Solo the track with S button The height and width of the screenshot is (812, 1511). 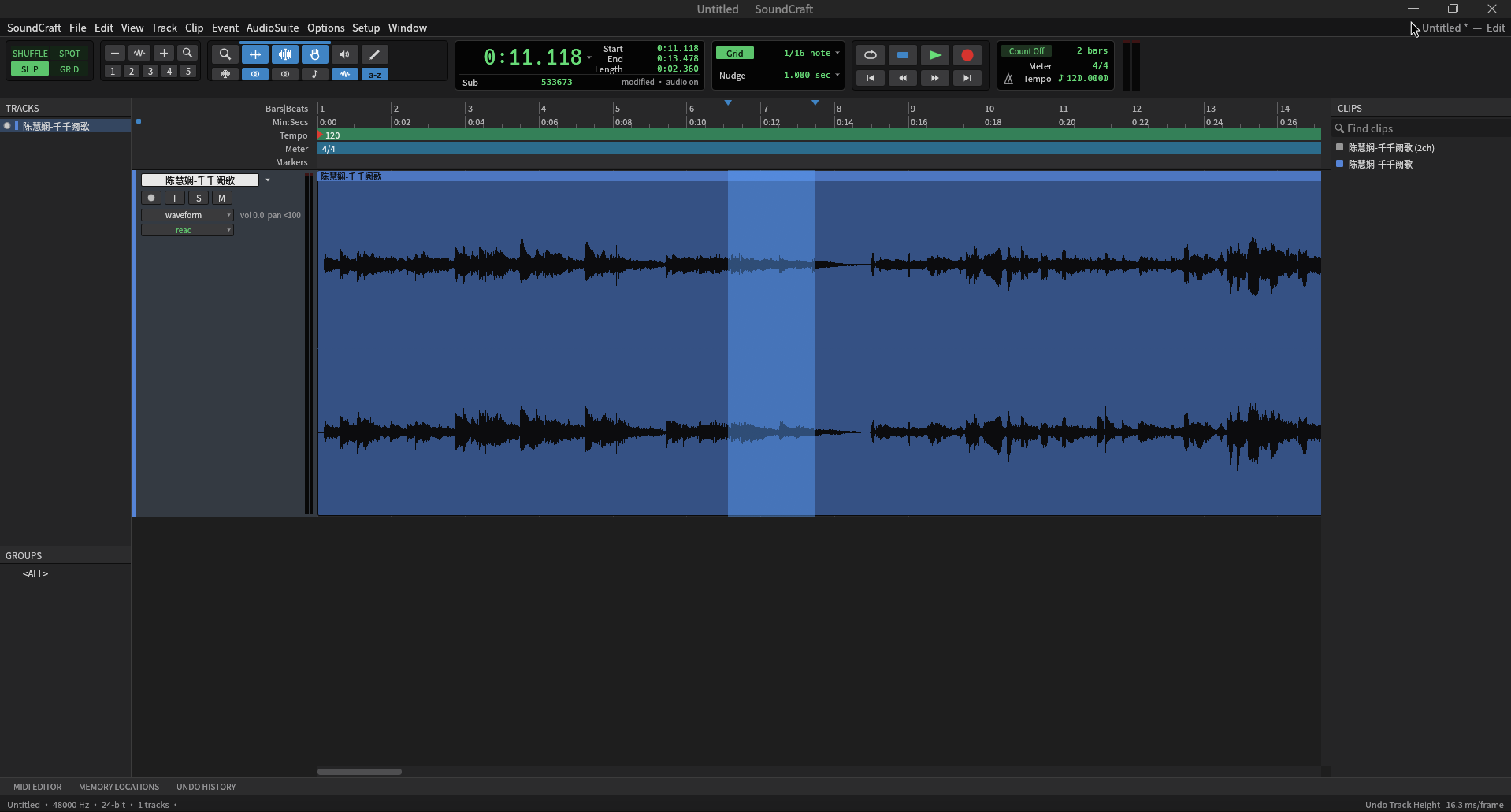point(199,198)
